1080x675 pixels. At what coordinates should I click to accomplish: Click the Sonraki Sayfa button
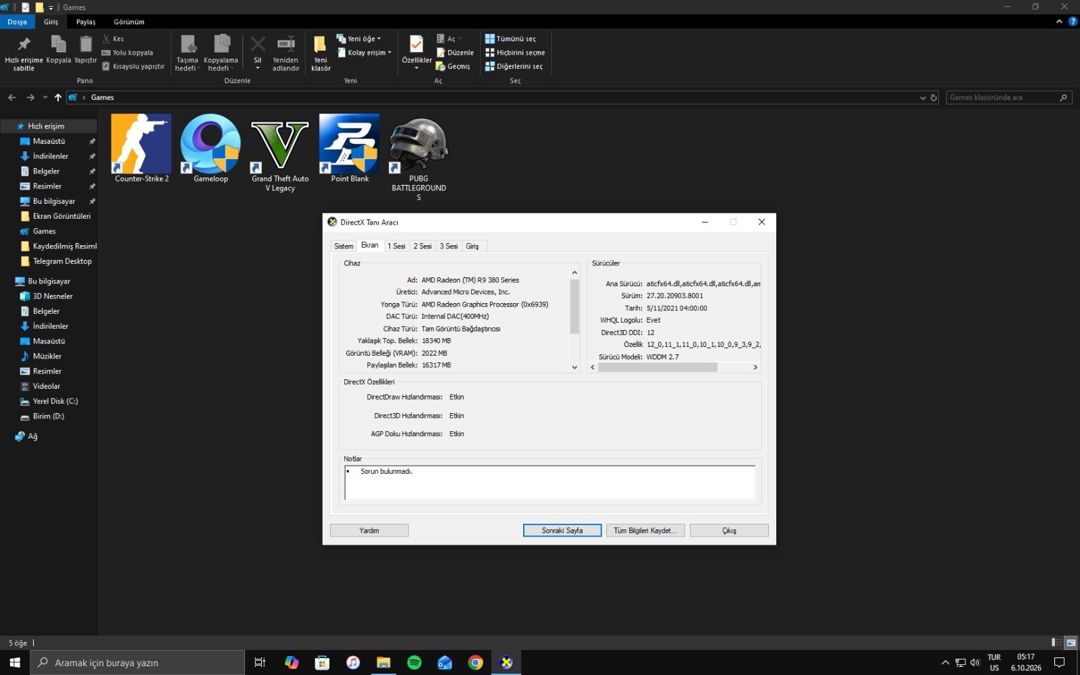tap(562, 530)
